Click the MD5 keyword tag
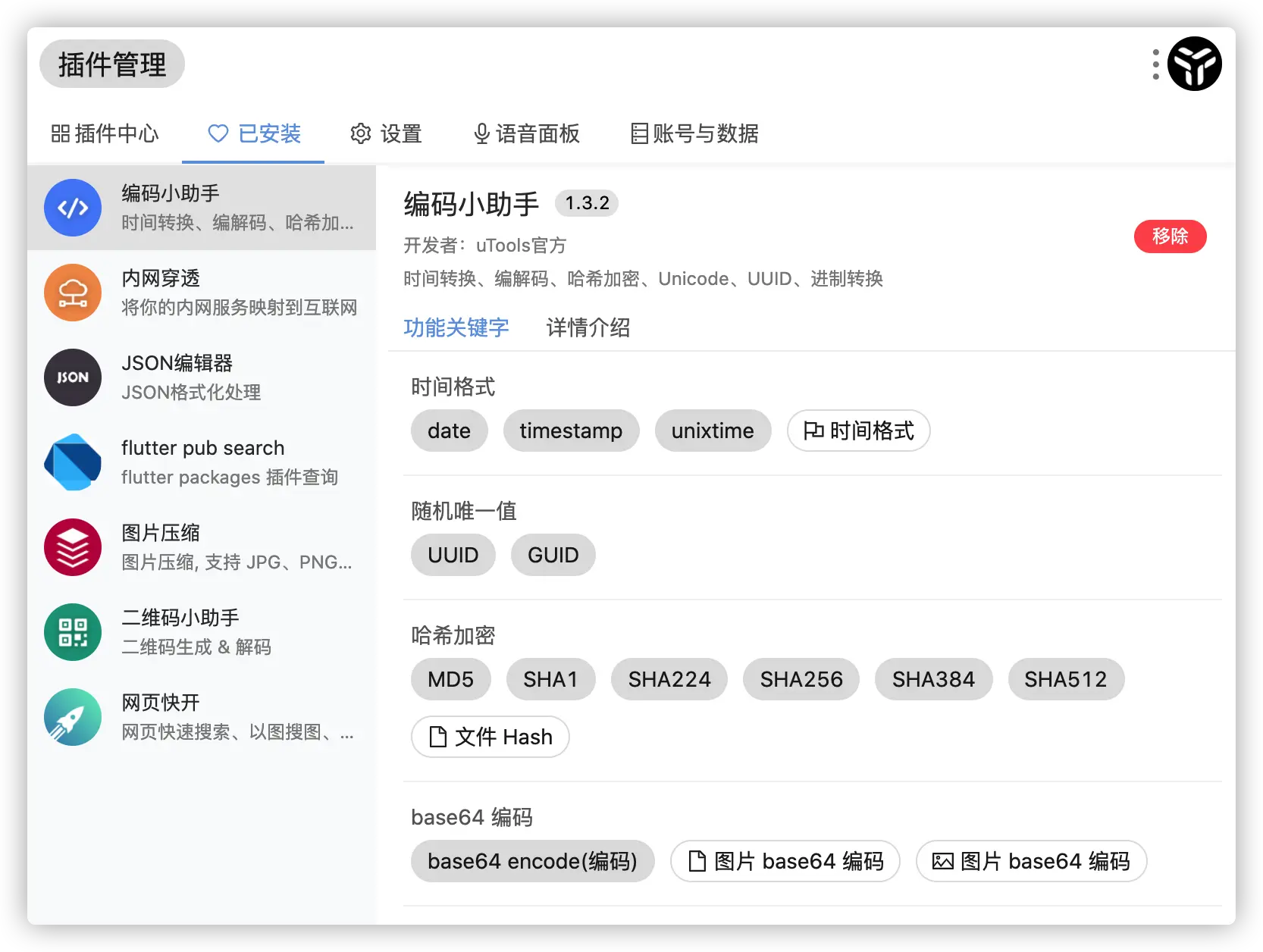1263x952 pixels. pos(450,679)
